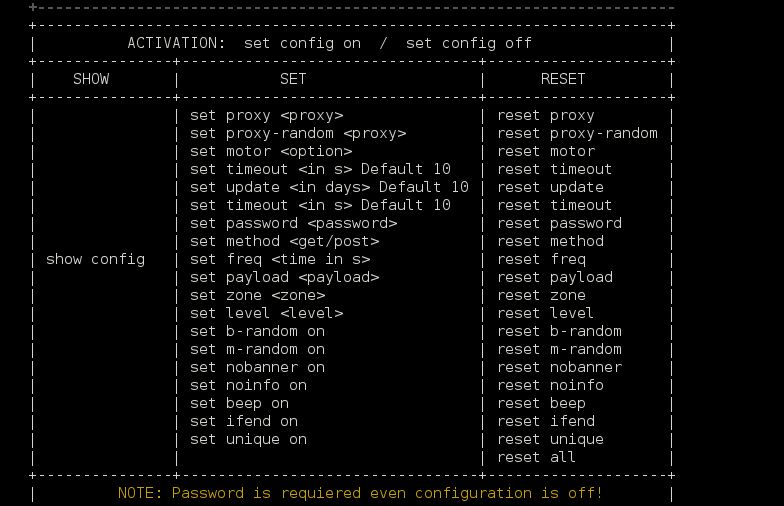
Task: Click 'set proxy <proxy>' command line
Action: coord(266,115)
